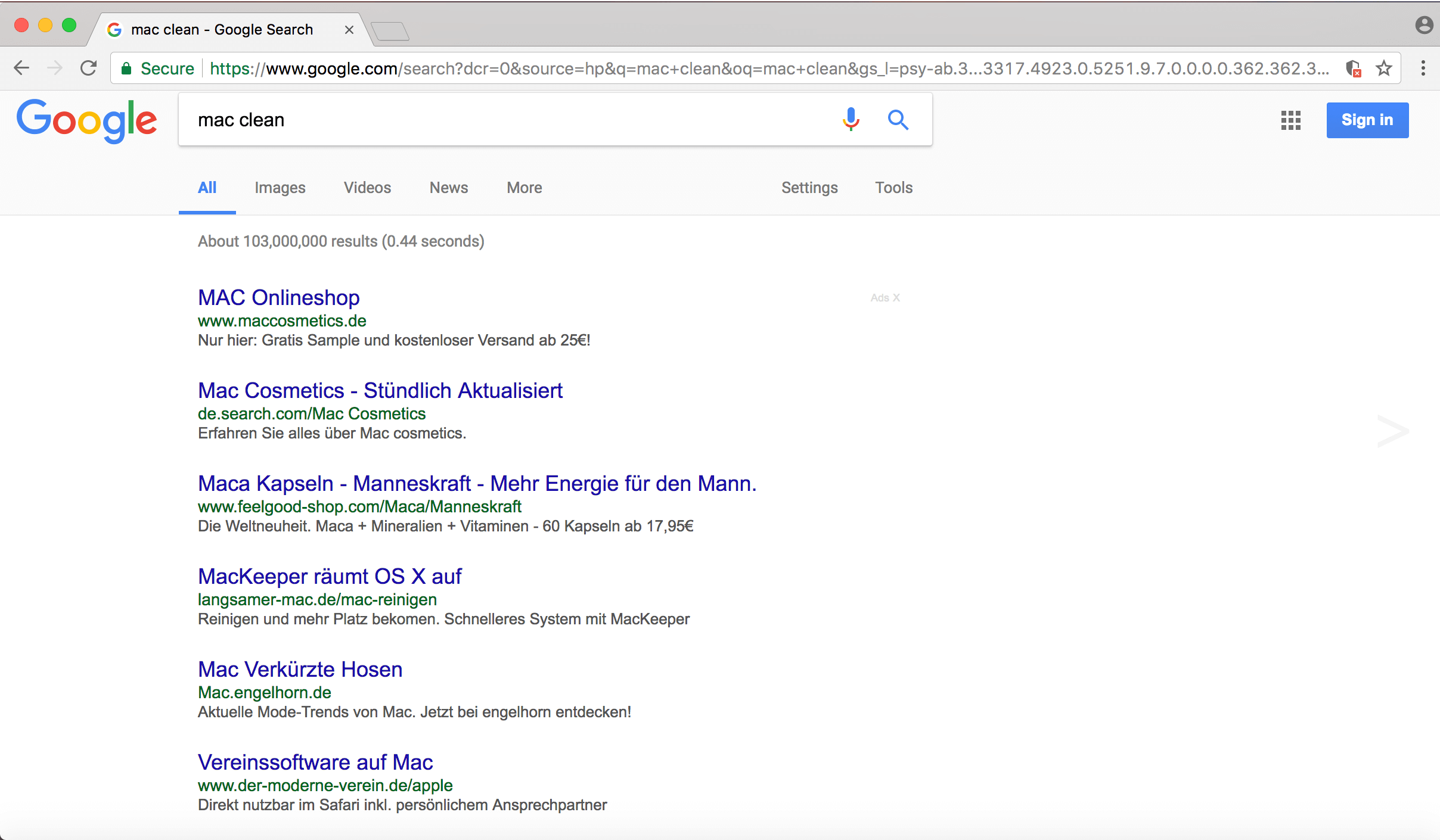The height and width of the screenshot is (840, 1440).
Task: Open the Settings menu under search bar
Action: (x=809, y=188)
